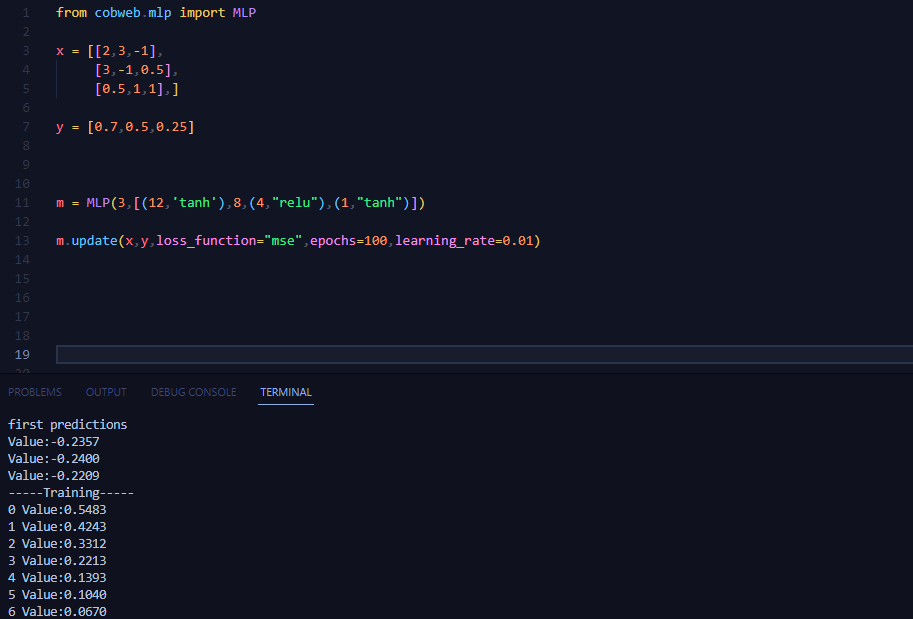Image resolution: width=913 pixels, height=619 pixels.
Task: Open the DEBUG CONSOLE tab
Action: pyautogui.click(x=193, y=392)
